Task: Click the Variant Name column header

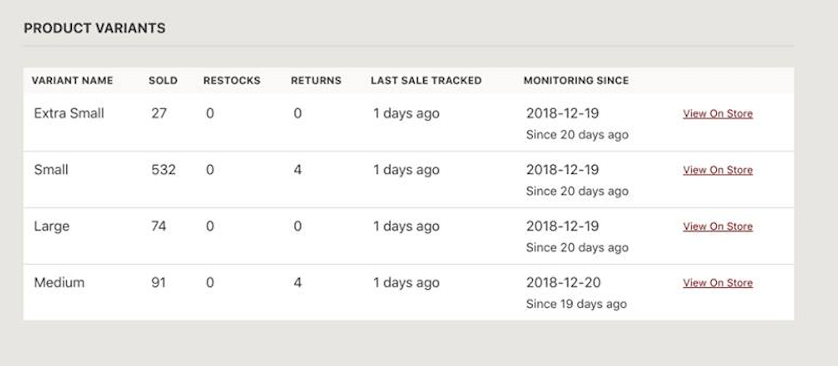Action: pyautogui.click(x=72, y=81)
